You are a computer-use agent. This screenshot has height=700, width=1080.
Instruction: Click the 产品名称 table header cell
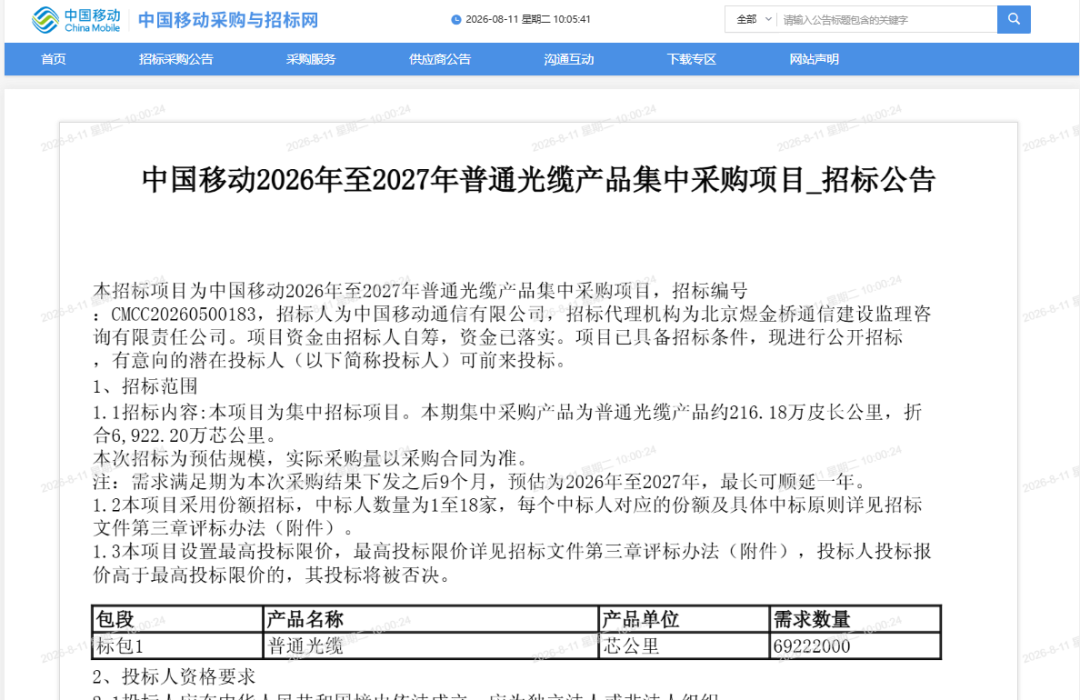point(430,619)
